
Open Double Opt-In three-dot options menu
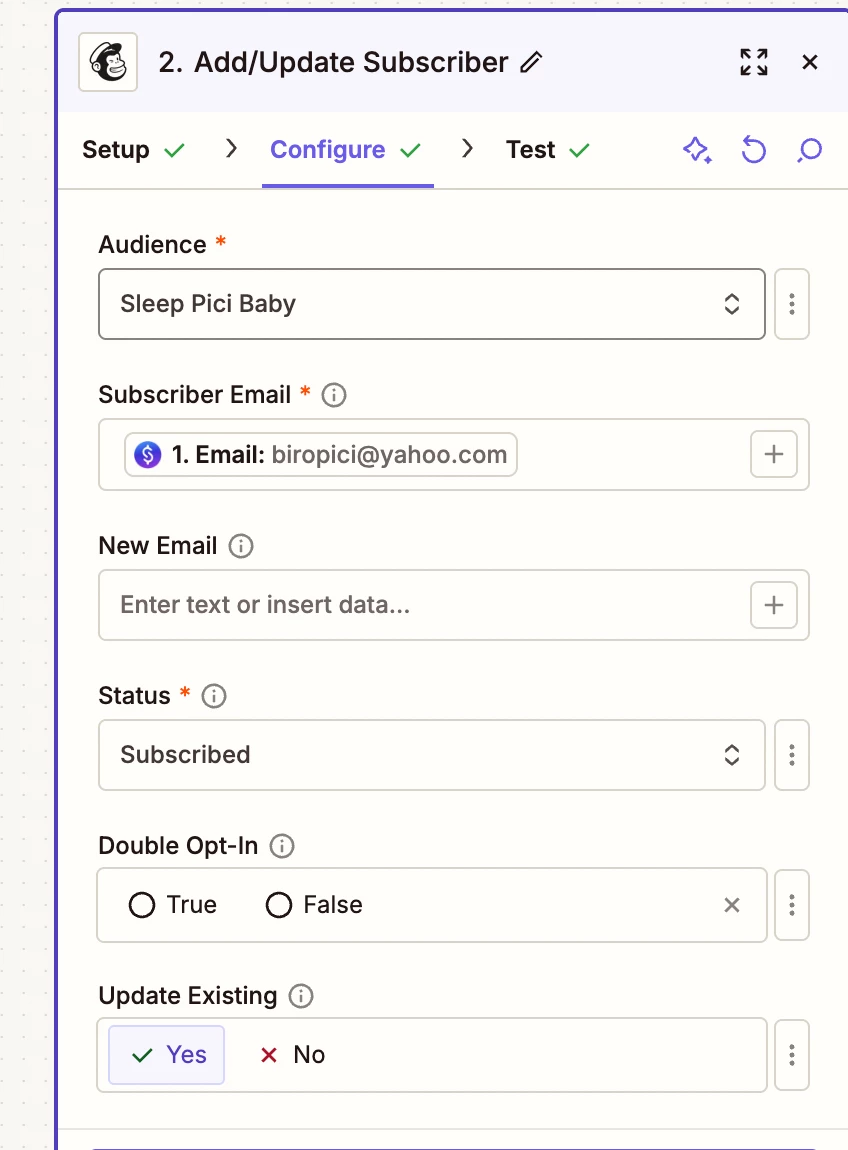[792, 905]
